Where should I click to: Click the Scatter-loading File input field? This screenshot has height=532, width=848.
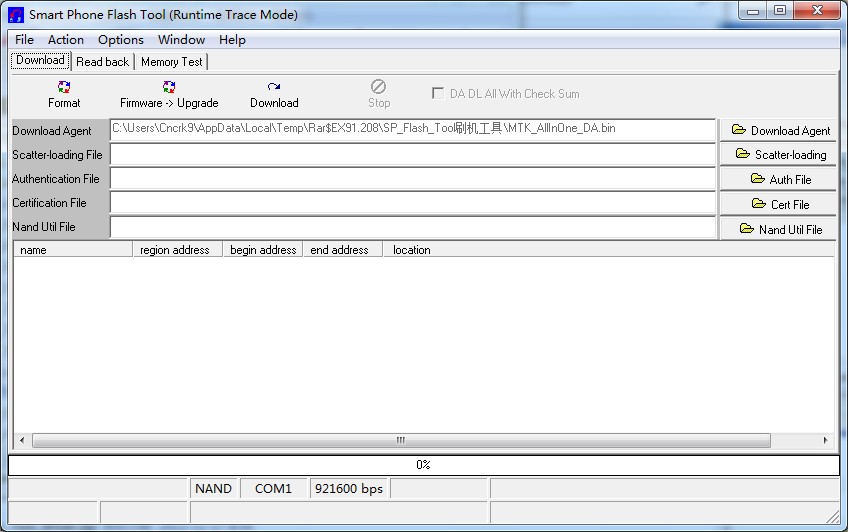point(413,155)
